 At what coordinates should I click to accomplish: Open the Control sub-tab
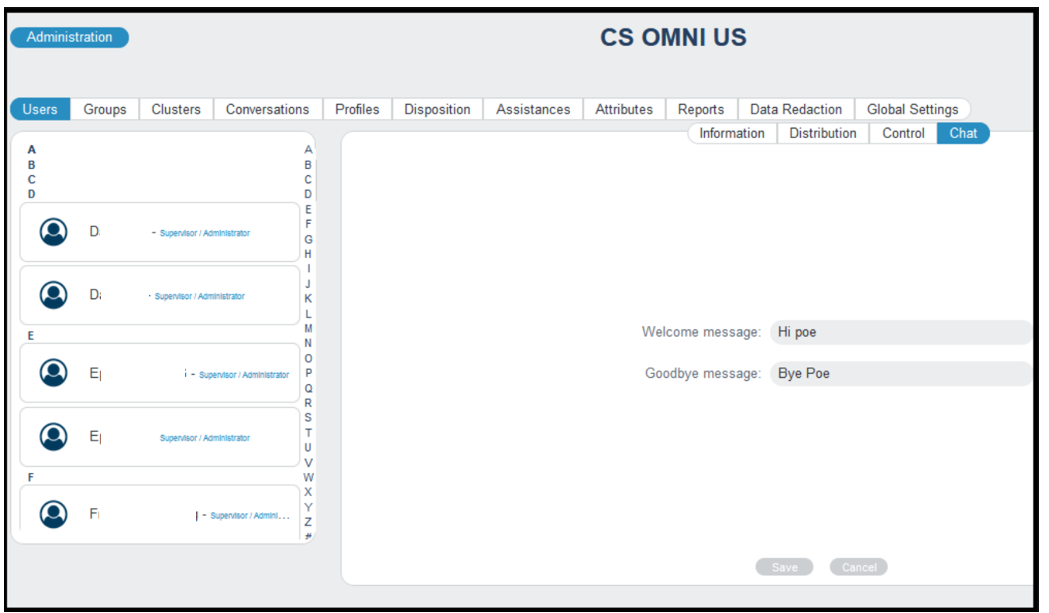903,133
